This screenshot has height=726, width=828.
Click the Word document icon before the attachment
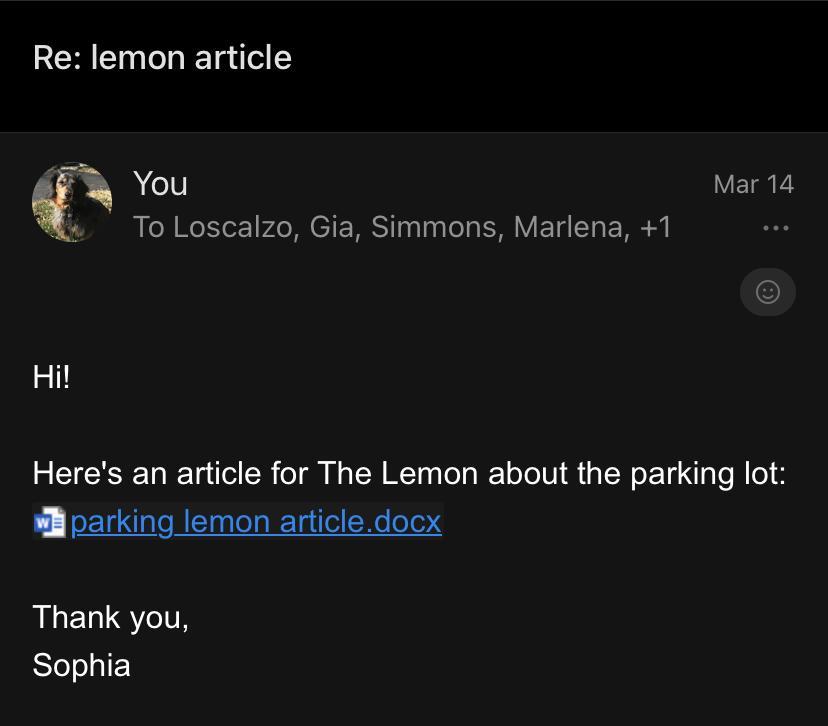48,522
